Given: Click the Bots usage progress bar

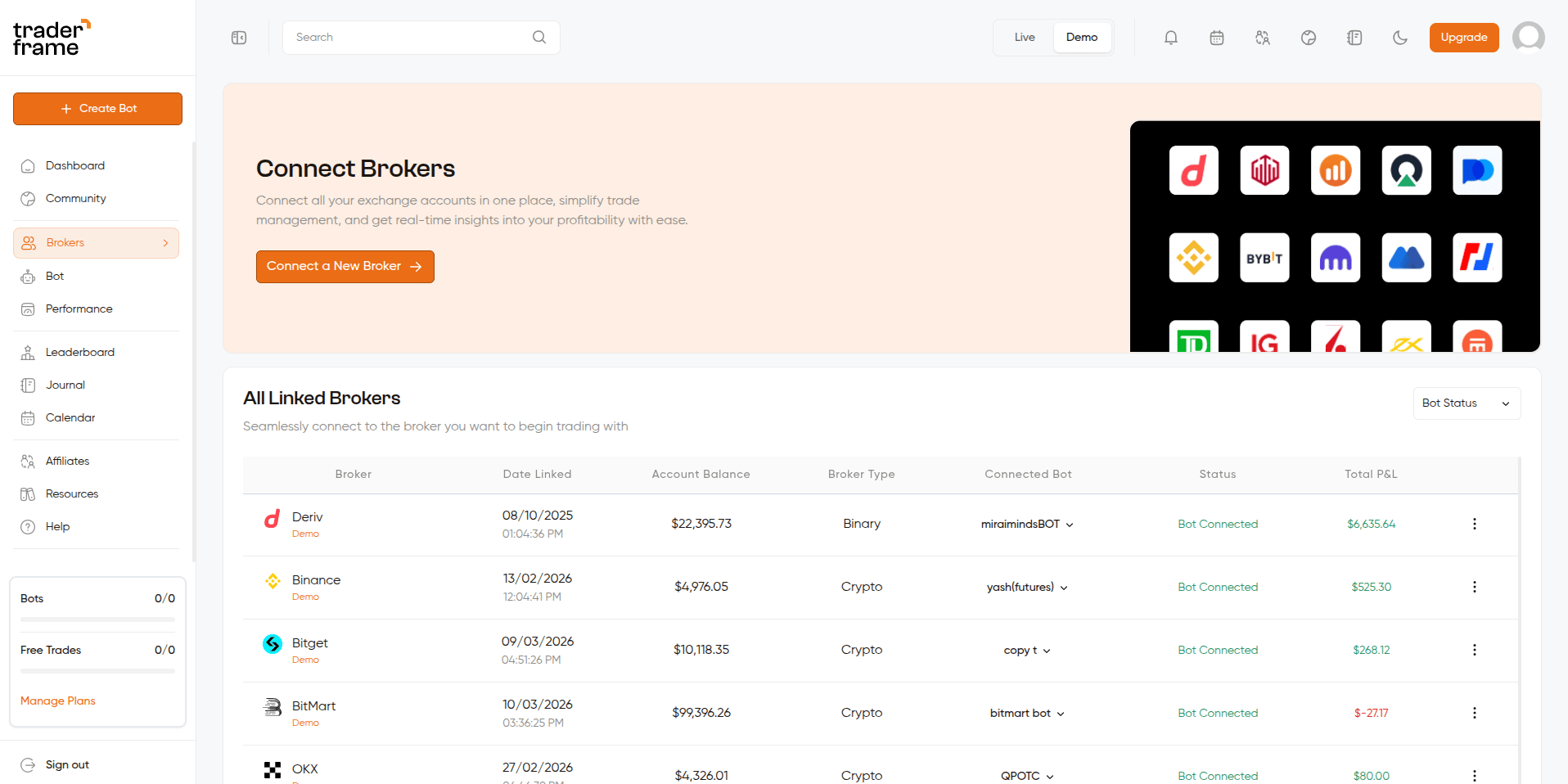Looking at the screenshot, I should [x=97, y=620].
